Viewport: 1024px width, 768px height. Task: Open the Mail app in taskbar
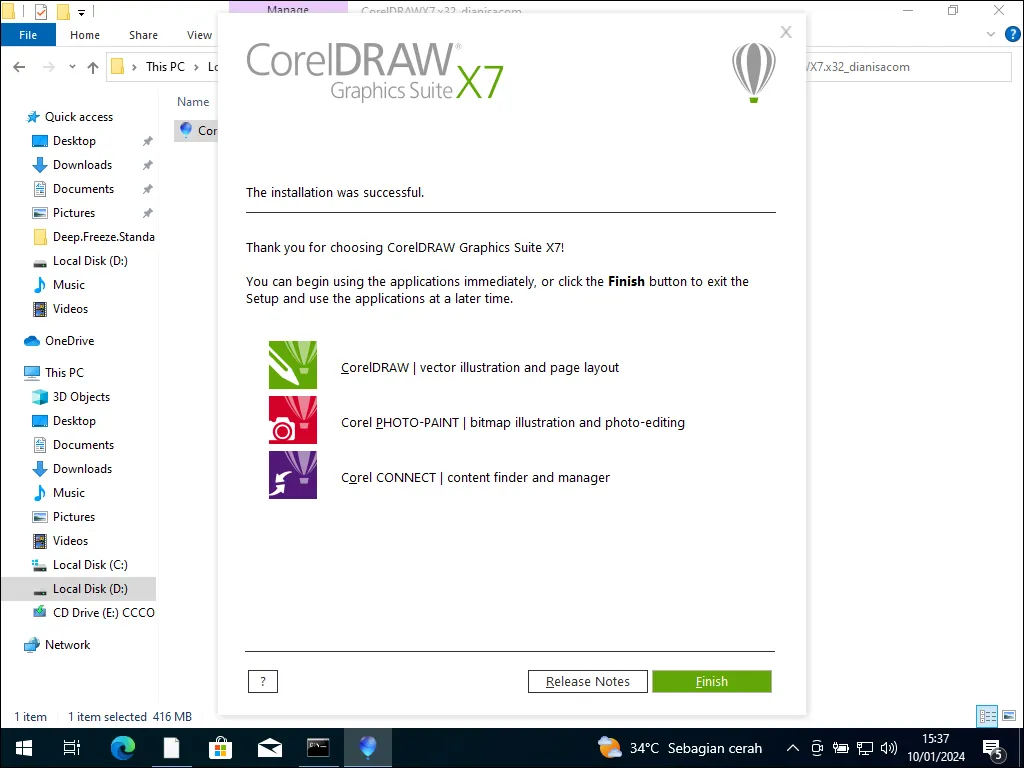coord(269,747)
